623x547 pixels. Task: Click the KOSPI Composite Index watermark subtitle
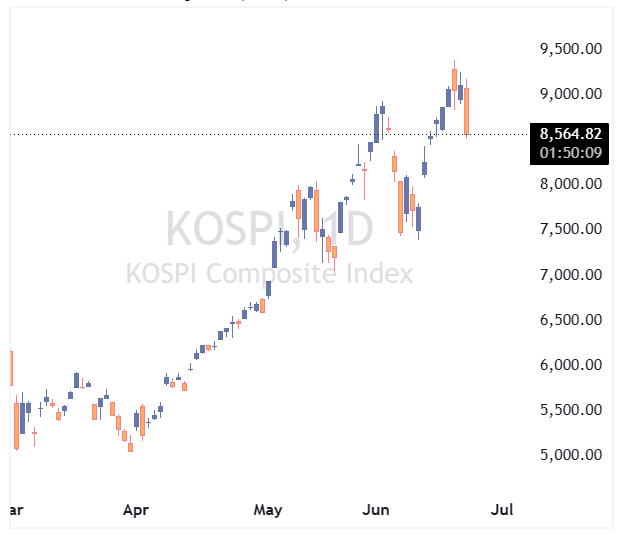(269, 274)
